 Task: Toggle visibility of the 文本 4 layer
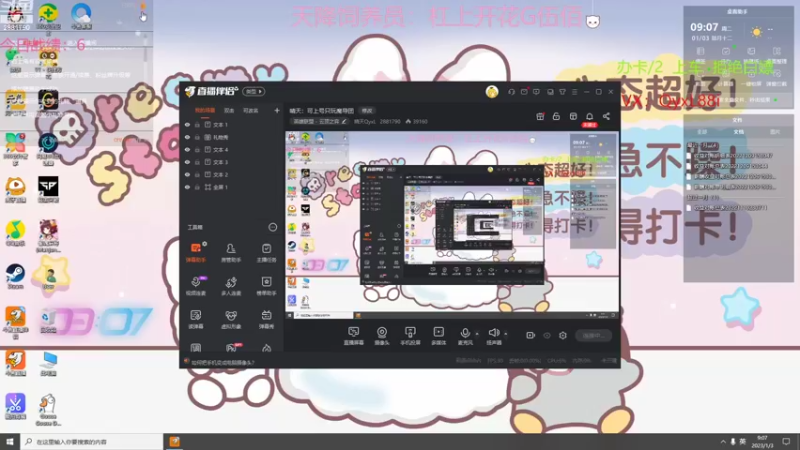187,149
